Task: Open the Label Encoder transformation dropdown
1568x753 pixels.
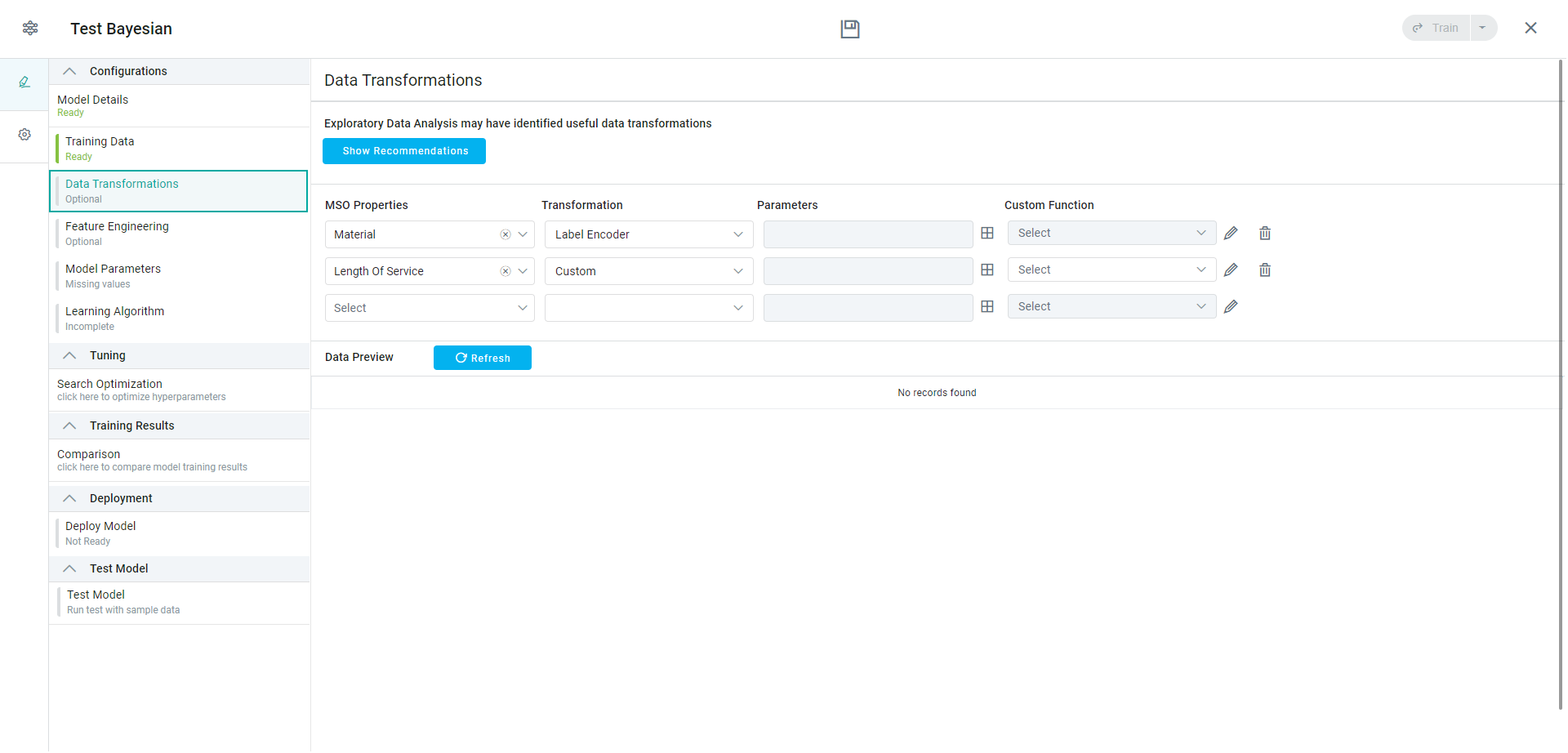Action: tap(648, 234)
